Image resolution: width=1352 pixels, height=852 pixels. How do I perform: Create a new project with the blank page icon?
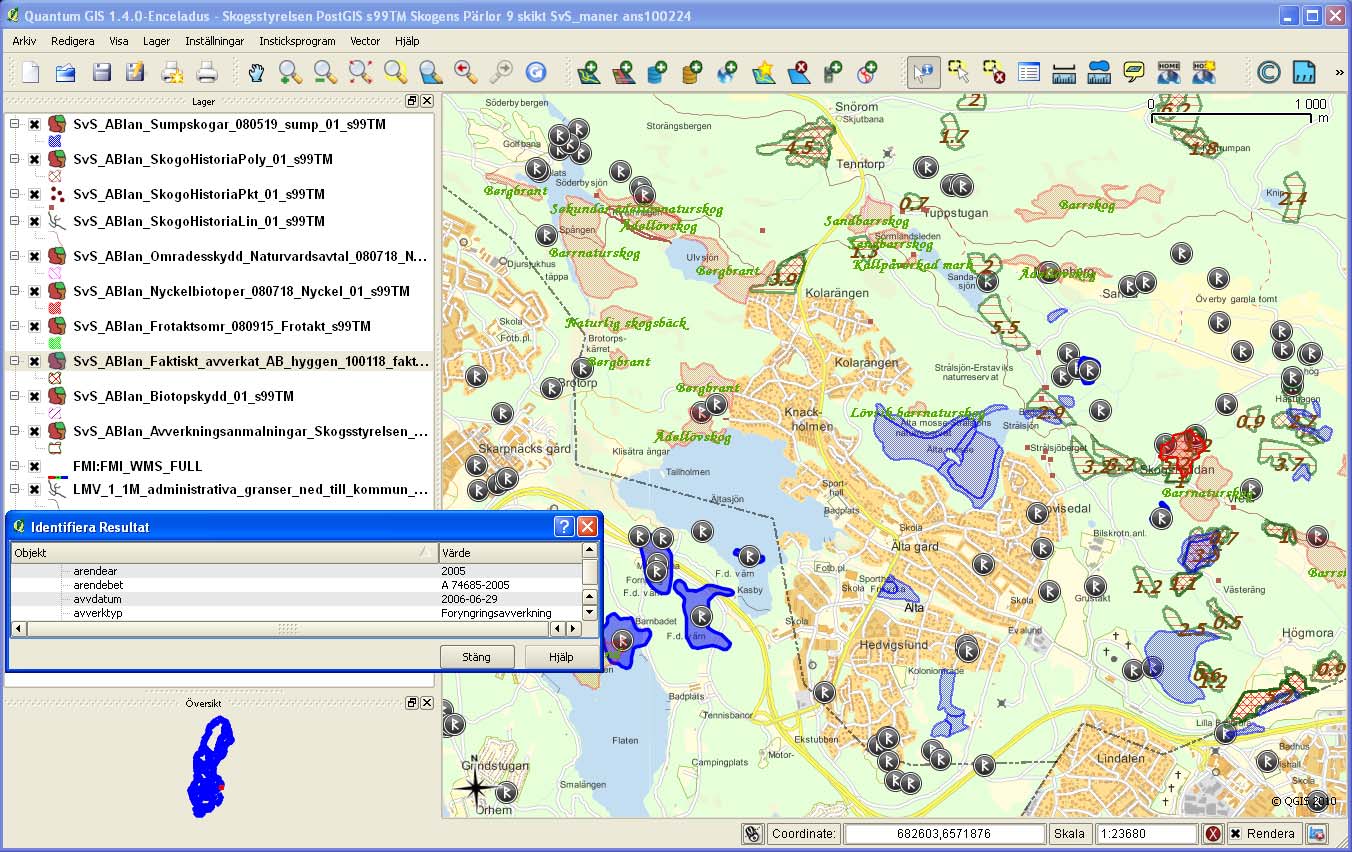(31, 72)
